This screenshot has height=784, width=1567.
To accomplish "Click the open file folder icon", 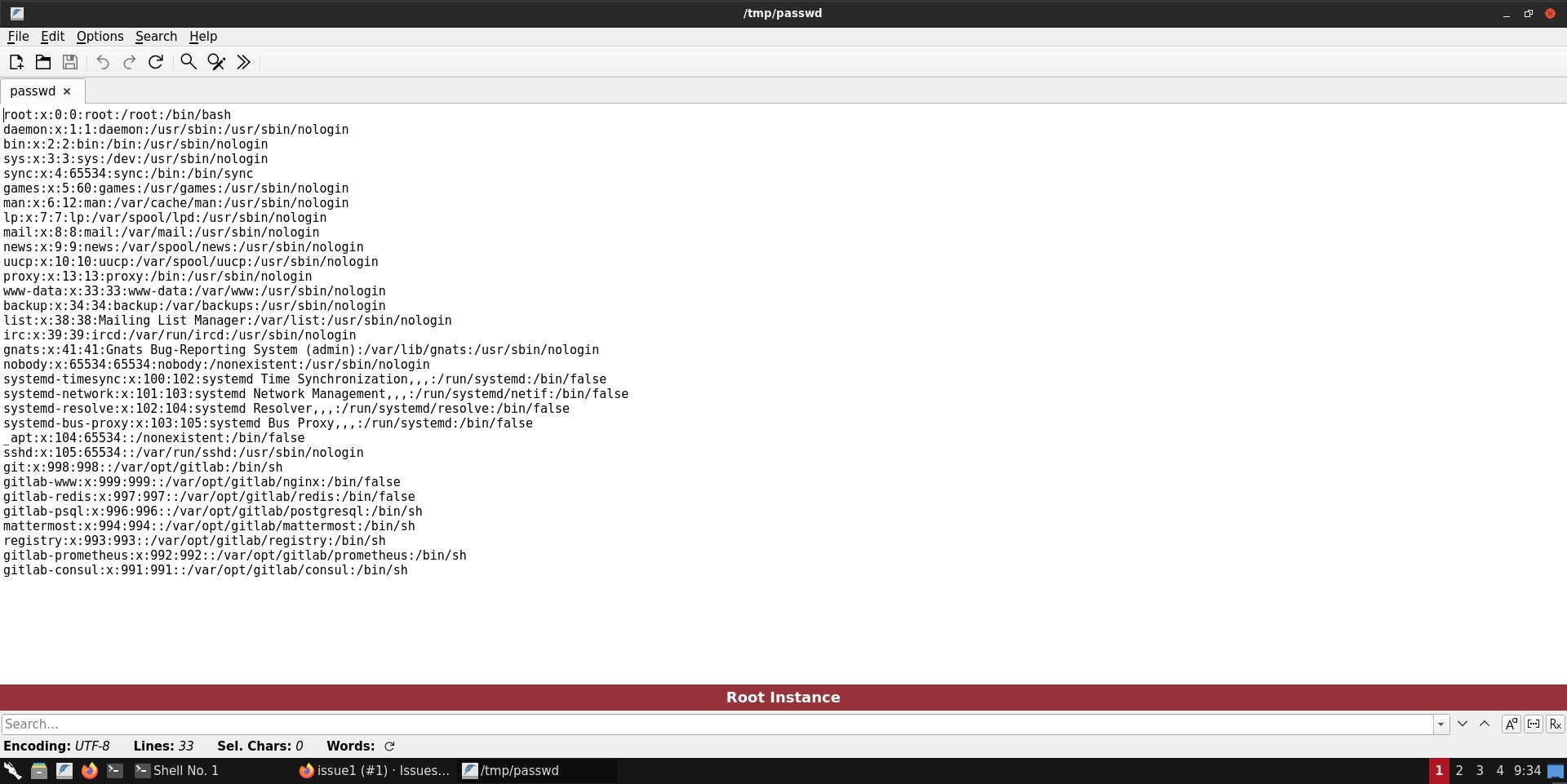I will point(43,62).
